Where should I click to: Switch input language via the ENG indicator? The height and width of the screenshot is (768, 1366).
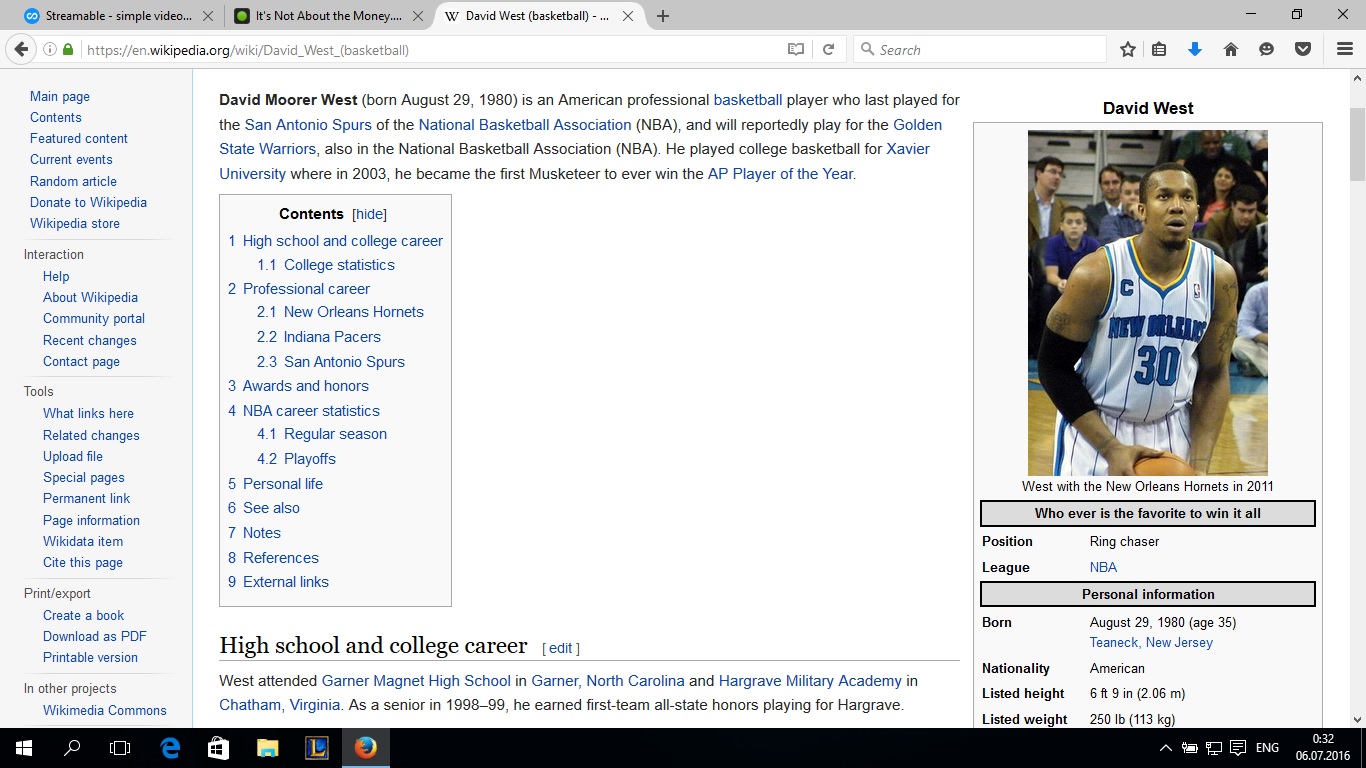(x=1267, y=748)
